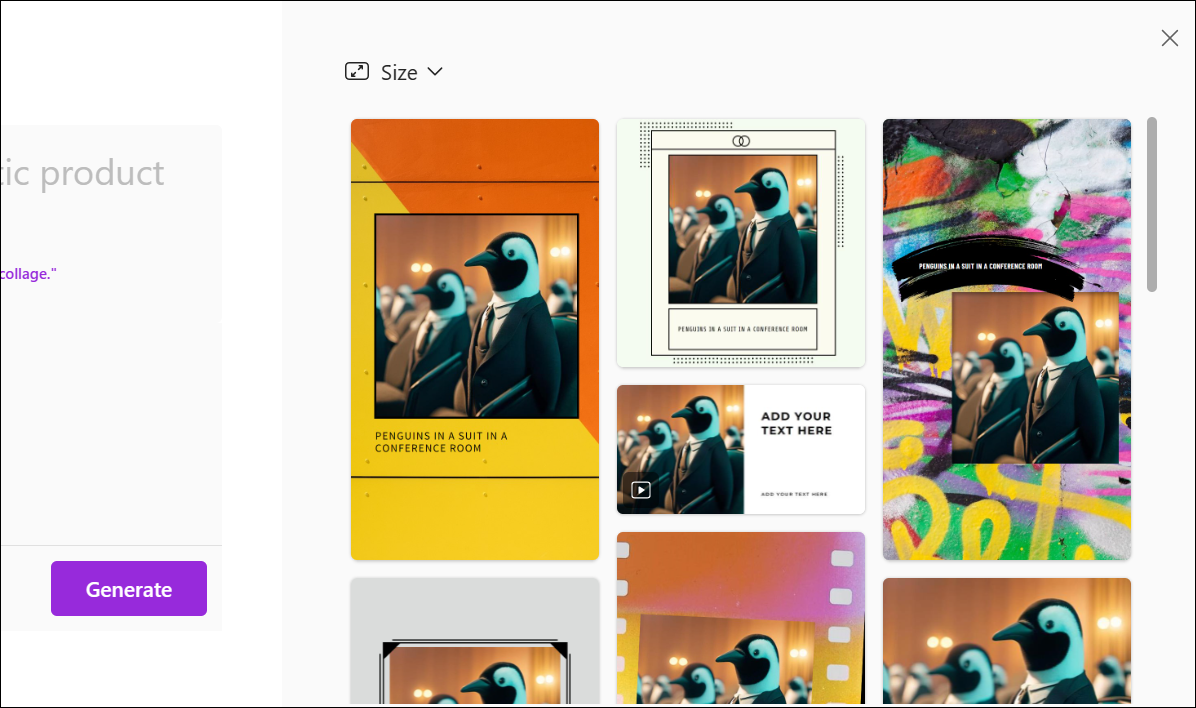Select the film strip penguin template
The image size is (1196, 708).
pyautogui.click(x=741, y=618)
